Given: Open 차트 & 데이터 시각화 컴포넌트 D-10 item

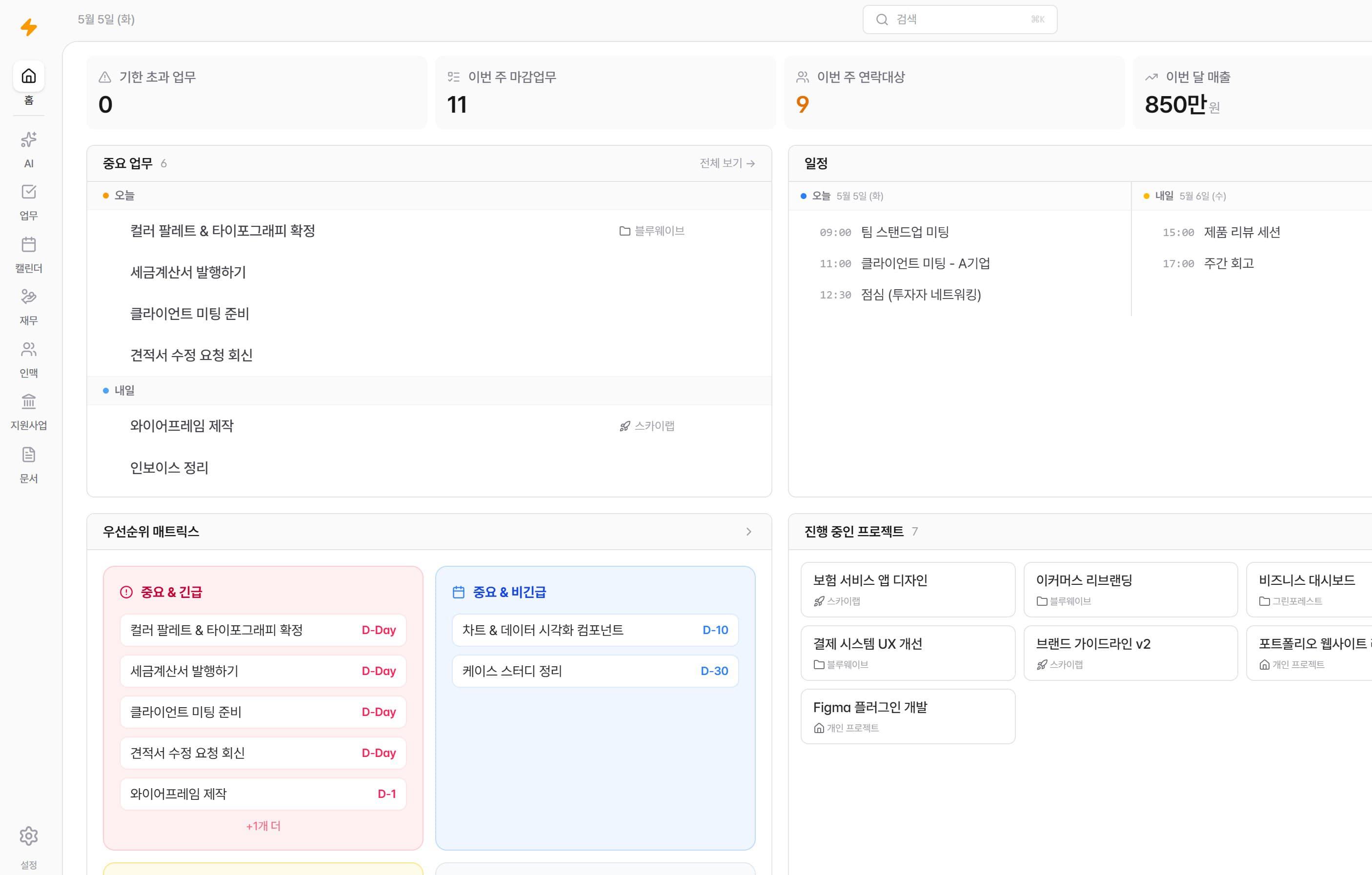Looking at the screenshot, I should coord(595,630).
